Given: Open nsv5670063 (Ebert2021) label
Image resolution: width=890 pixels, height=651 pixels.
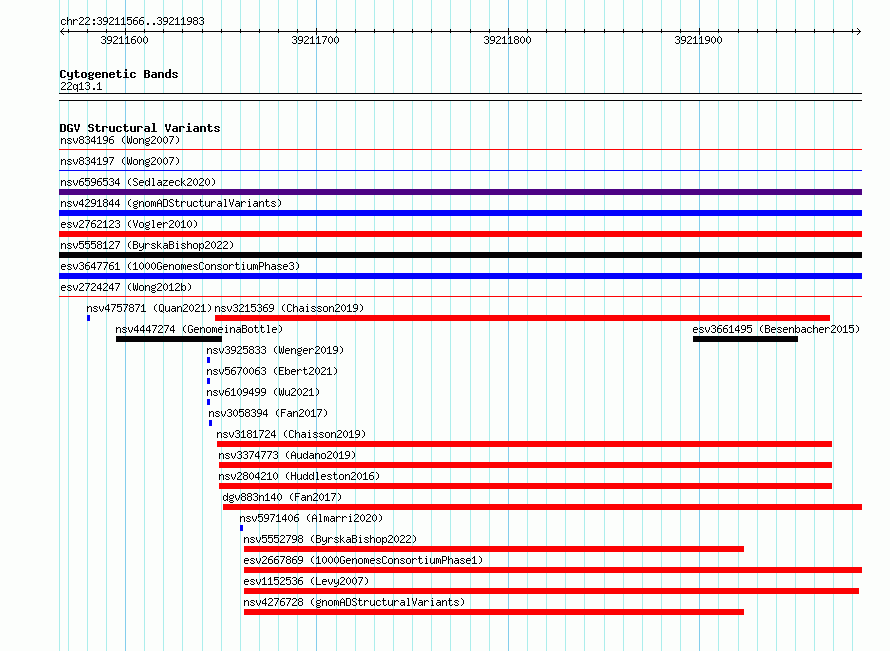Looking at the screenshot, I should (x=272, y=371).
